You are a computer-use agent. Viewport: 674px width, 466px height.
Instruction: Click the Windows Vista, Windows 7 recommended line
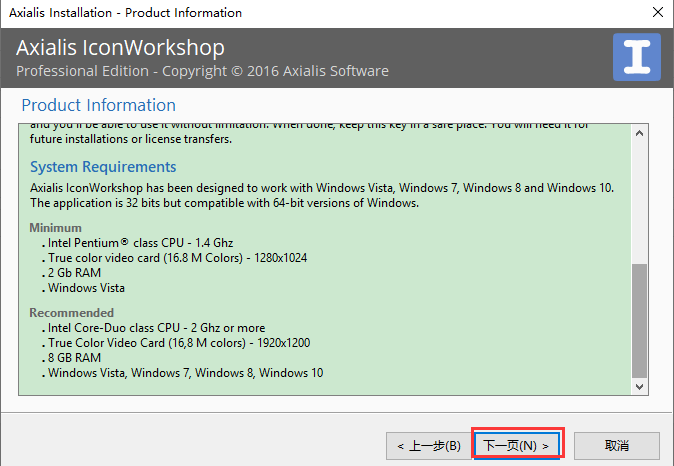click(183, 373)
